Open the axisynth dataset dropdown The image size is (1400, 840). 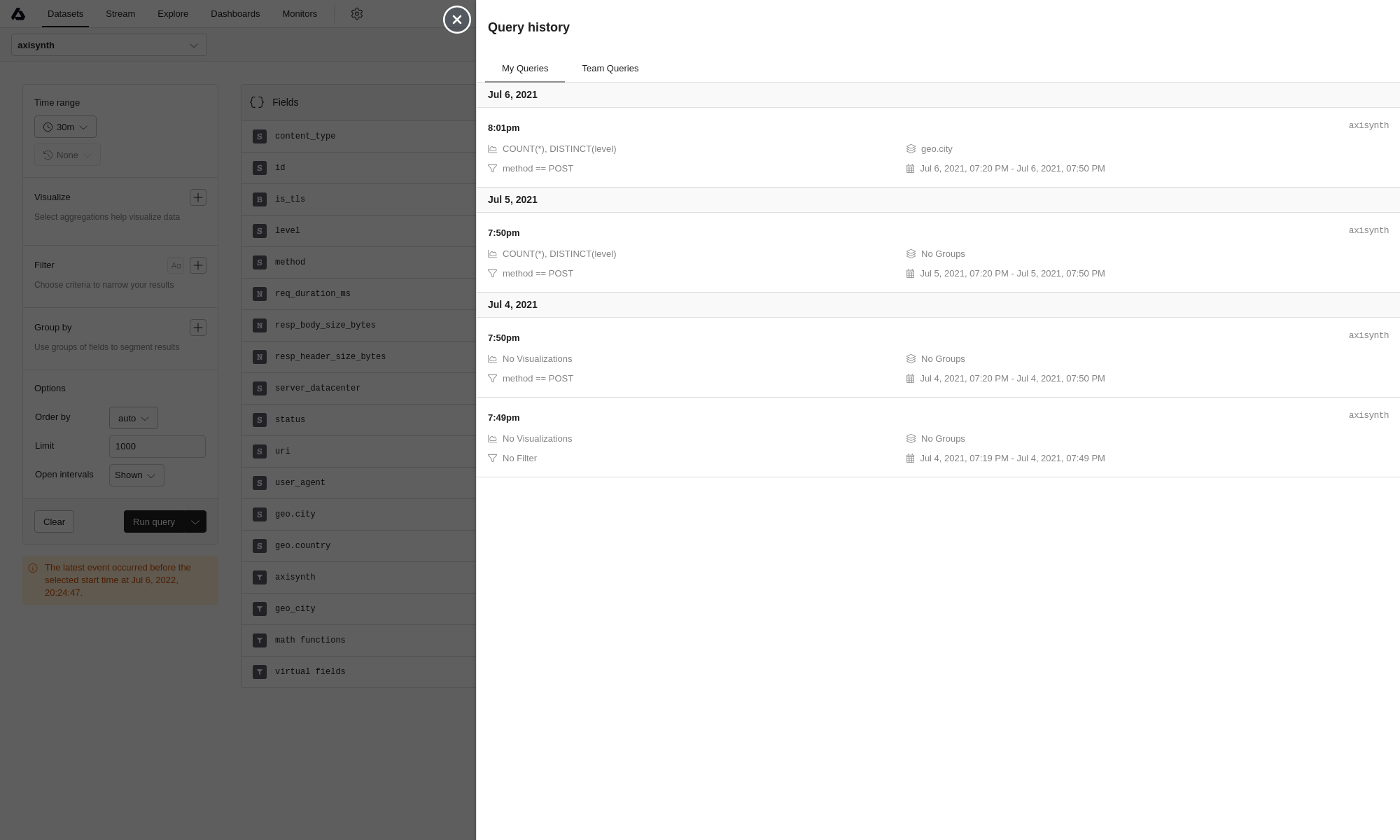109,45
